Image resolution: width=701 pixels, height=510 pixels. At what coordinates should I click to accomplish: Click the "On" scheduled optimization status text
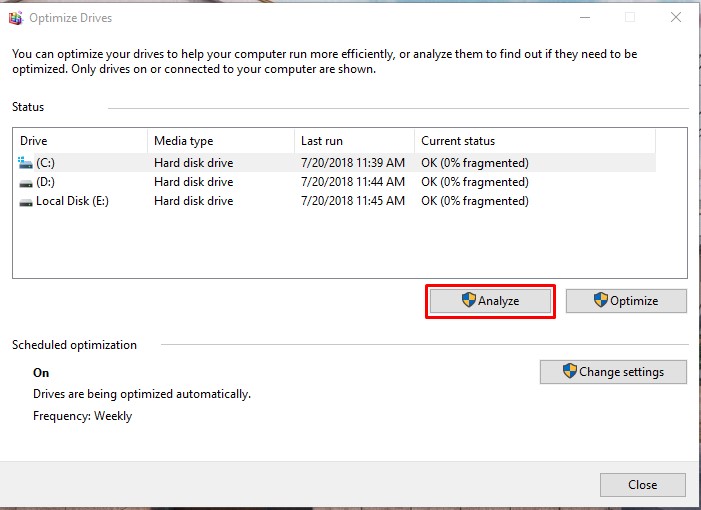tap(41, 373)
